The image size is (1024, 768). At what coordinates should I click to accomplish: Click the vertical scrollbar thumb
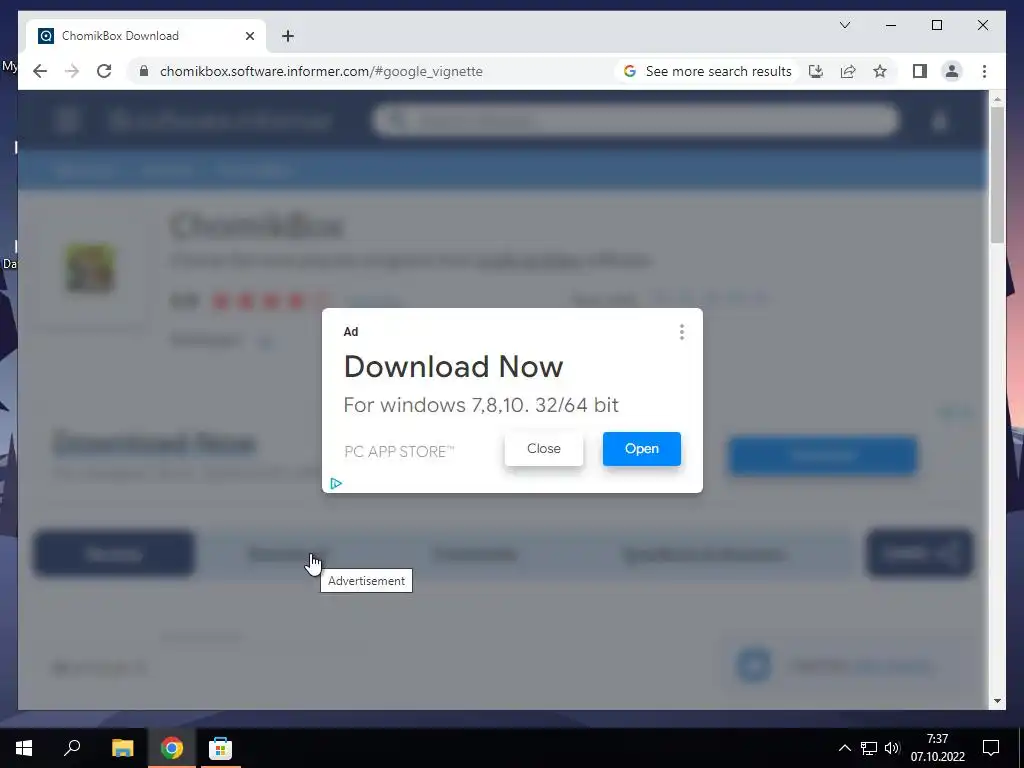(997, 175)
